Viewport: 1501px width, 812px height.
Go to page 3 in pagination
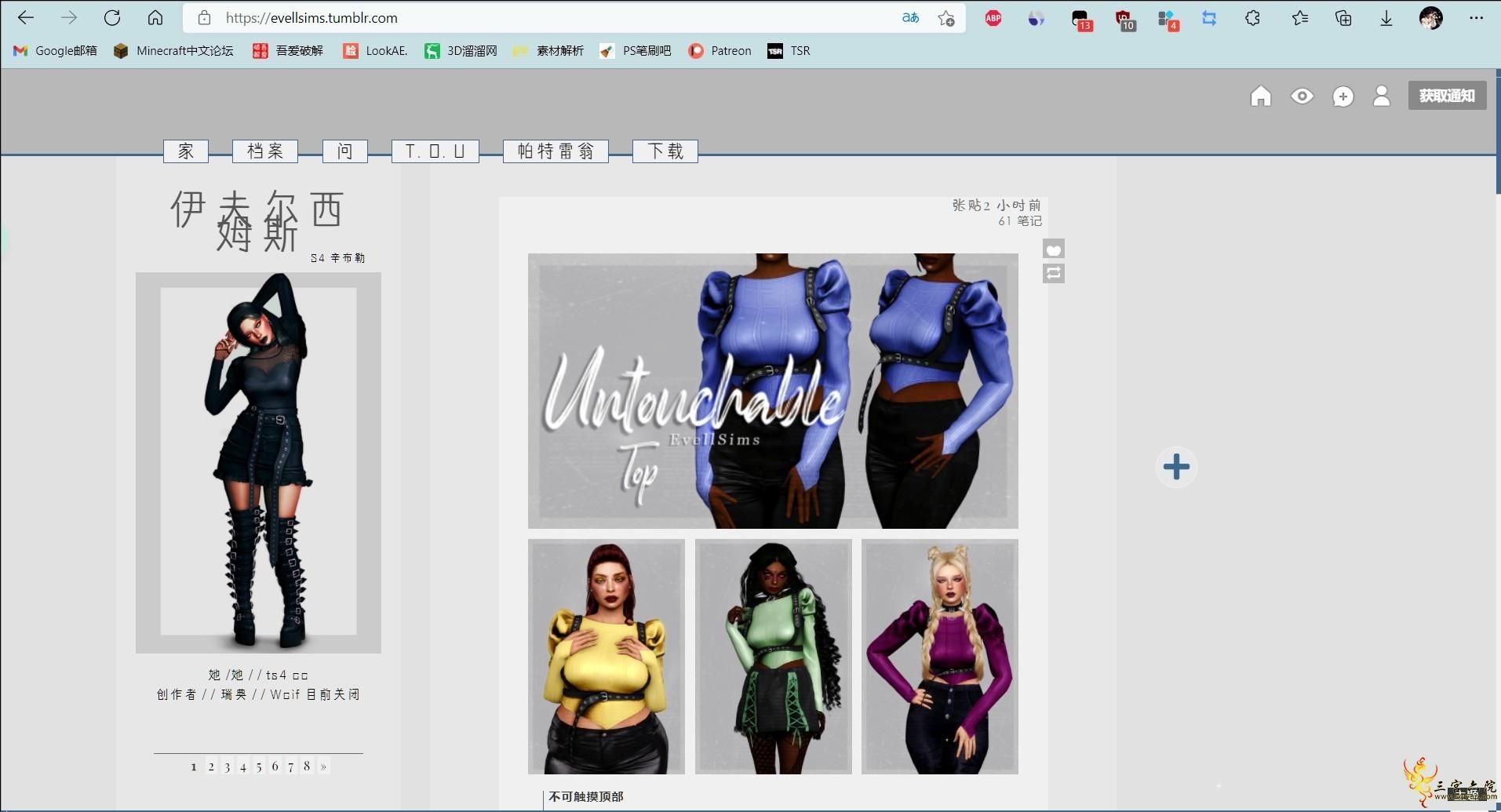[x=227, y=766]
